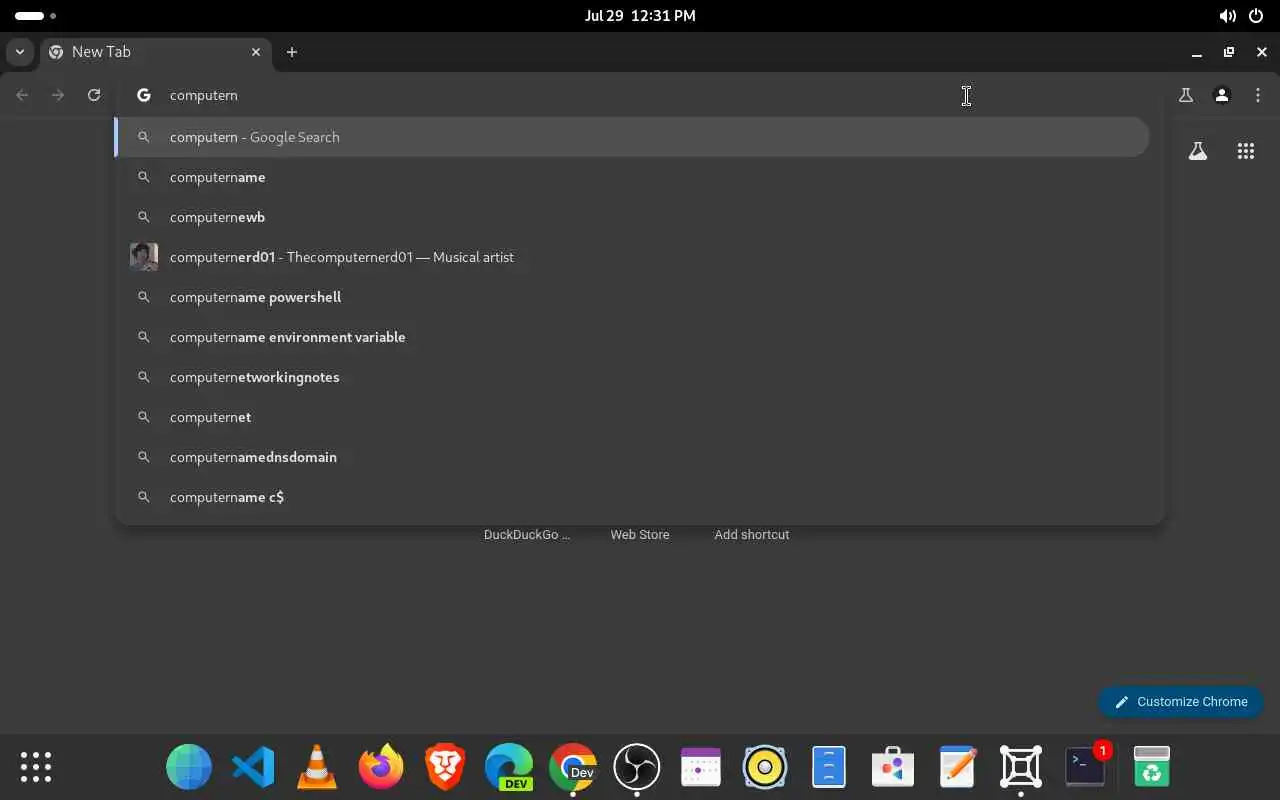Launch VLC media player from dock
The height and width of the screenshot is (800, 1280).
317,767
